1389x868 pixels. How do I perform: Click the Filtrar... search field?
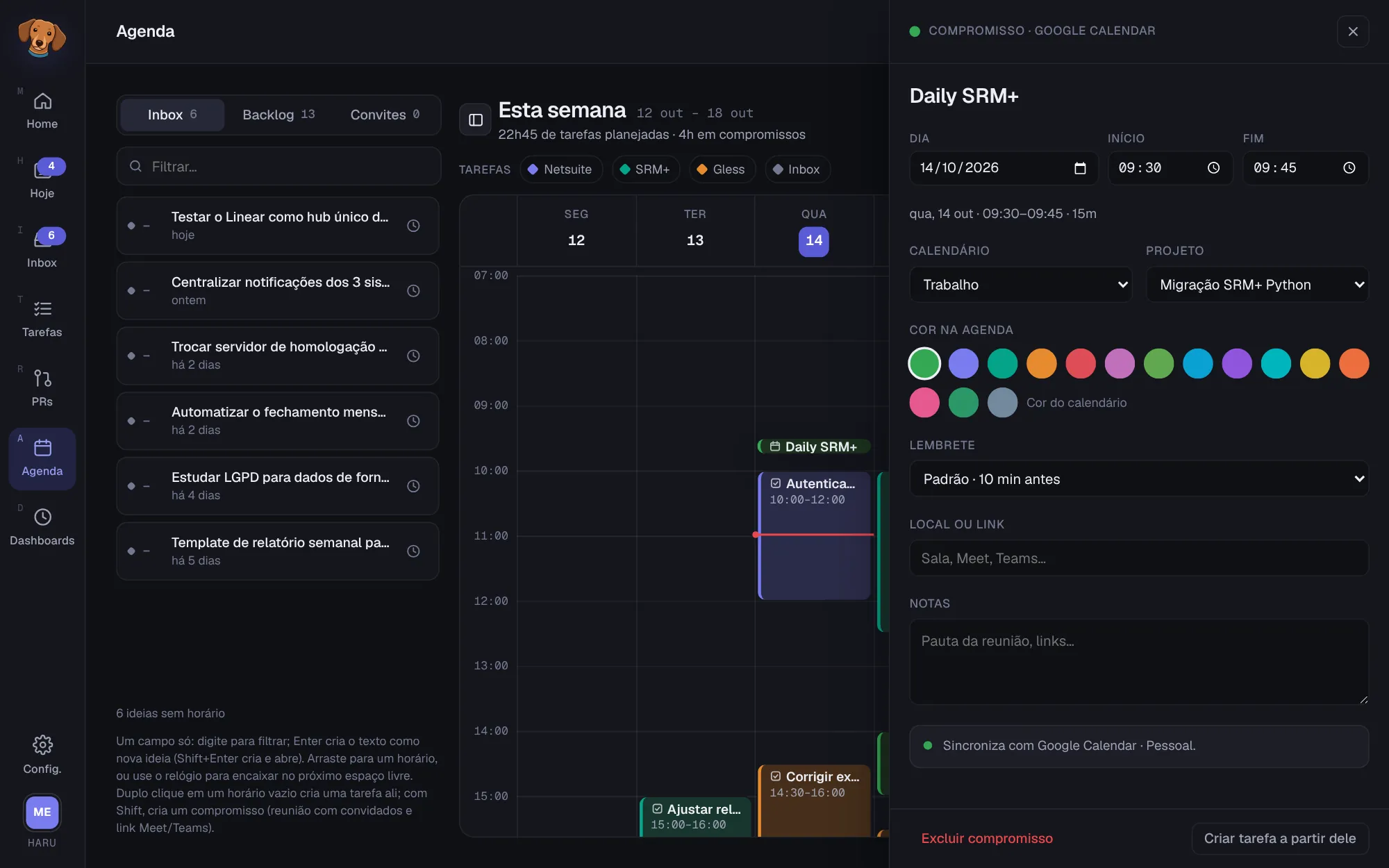pos(278,167)
